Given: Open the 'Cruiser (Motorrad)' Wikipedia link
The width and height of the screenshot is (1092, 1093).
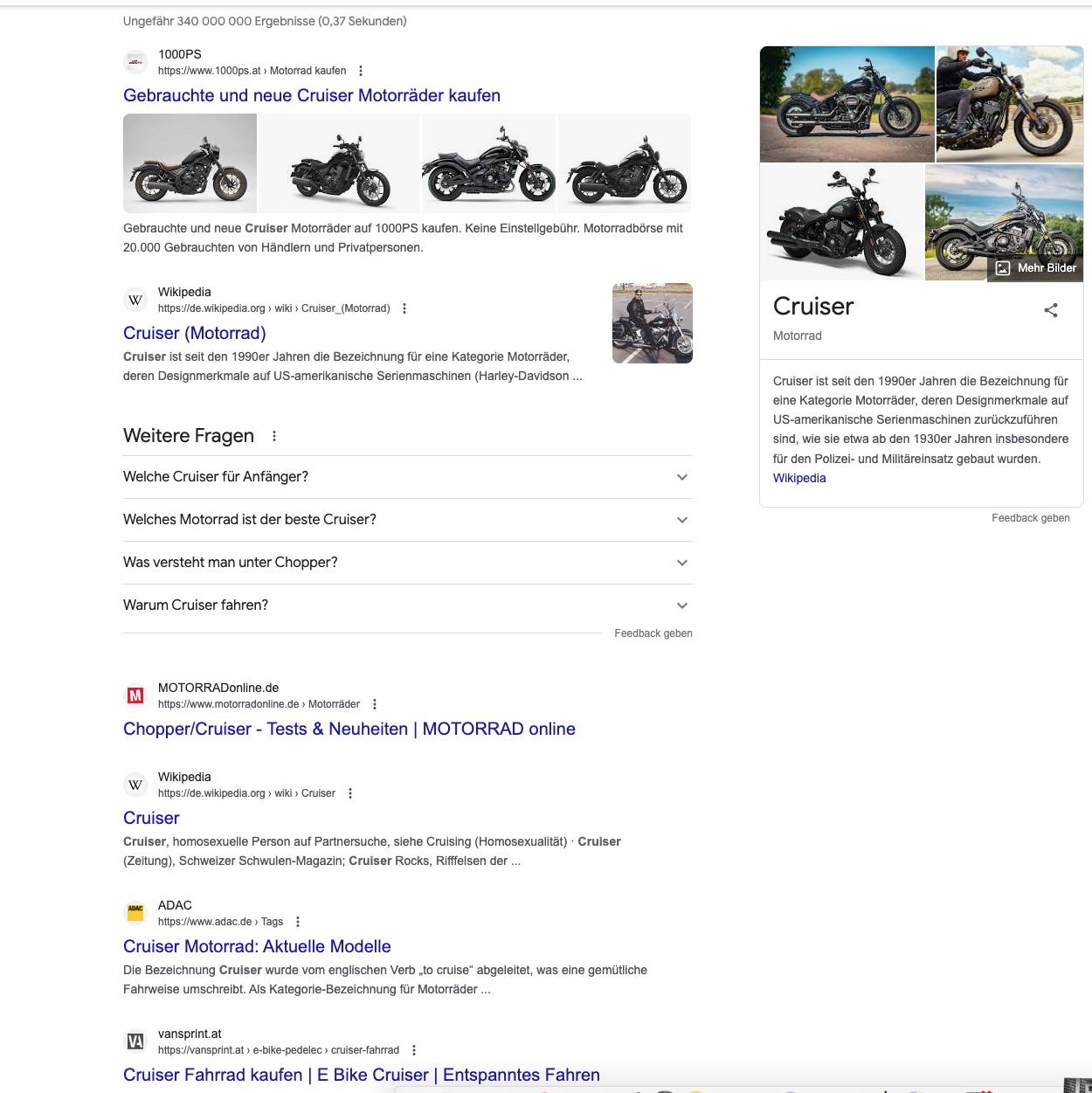Looking at the screenshot, I should coord(195,333).
